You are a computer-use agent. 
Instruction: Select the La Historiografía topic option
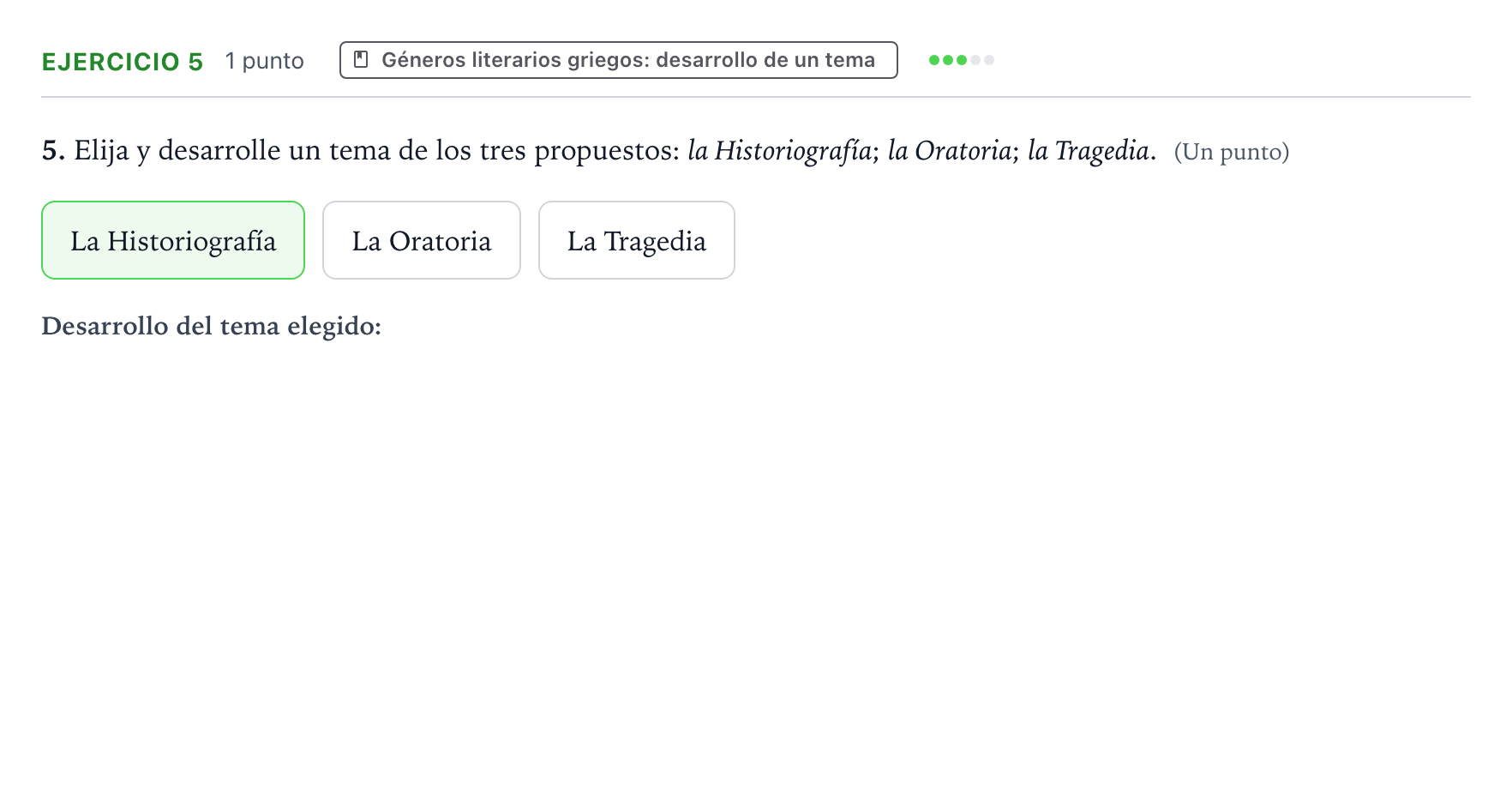(173, 240)
